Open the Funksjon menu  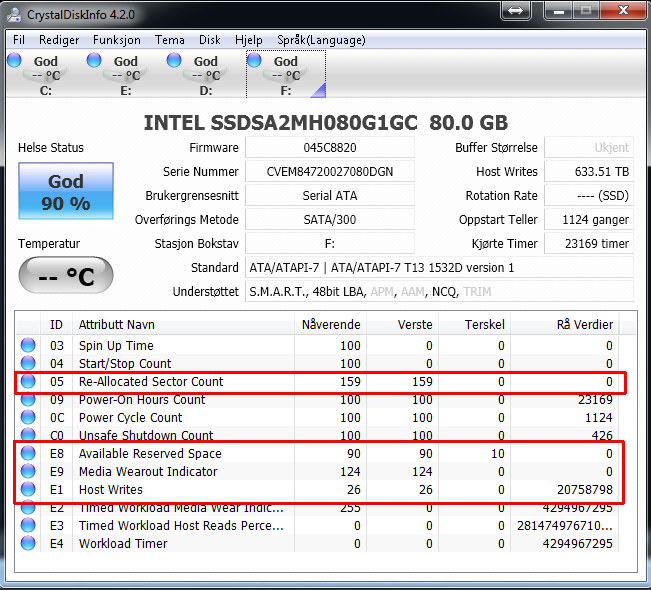pos(117,40)
